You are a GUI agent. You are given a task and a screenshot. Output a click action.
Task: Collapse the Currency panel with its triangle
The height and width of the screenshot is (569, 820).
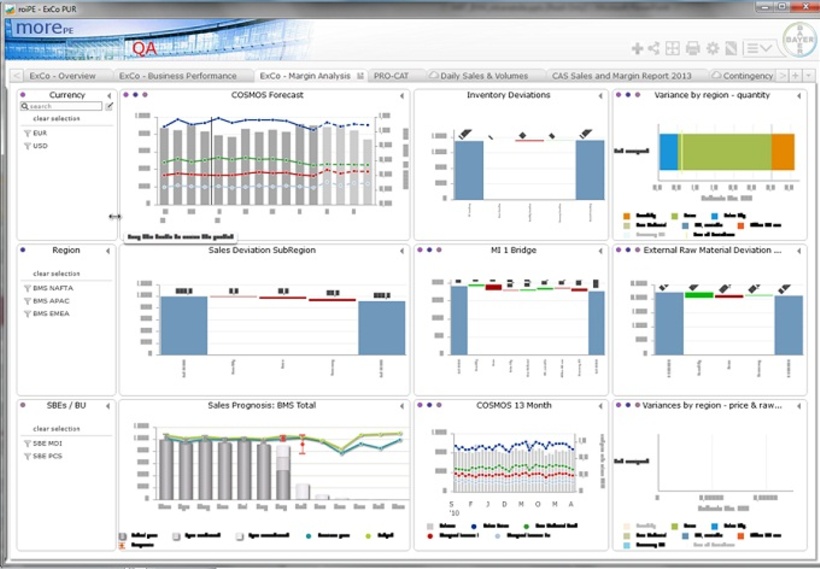pyautogui.click(x=109, y=96)
